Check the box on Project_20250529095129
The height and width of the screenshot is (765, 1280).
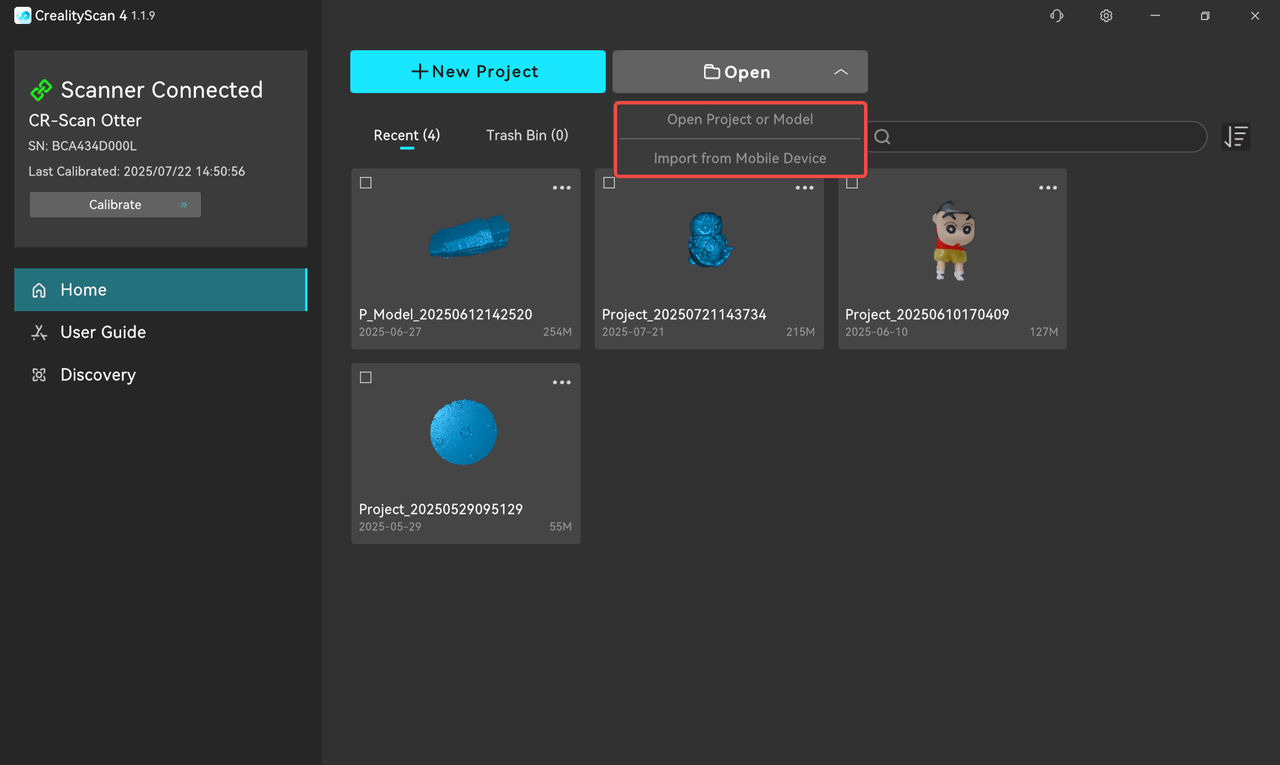click(x=366, y=378)
